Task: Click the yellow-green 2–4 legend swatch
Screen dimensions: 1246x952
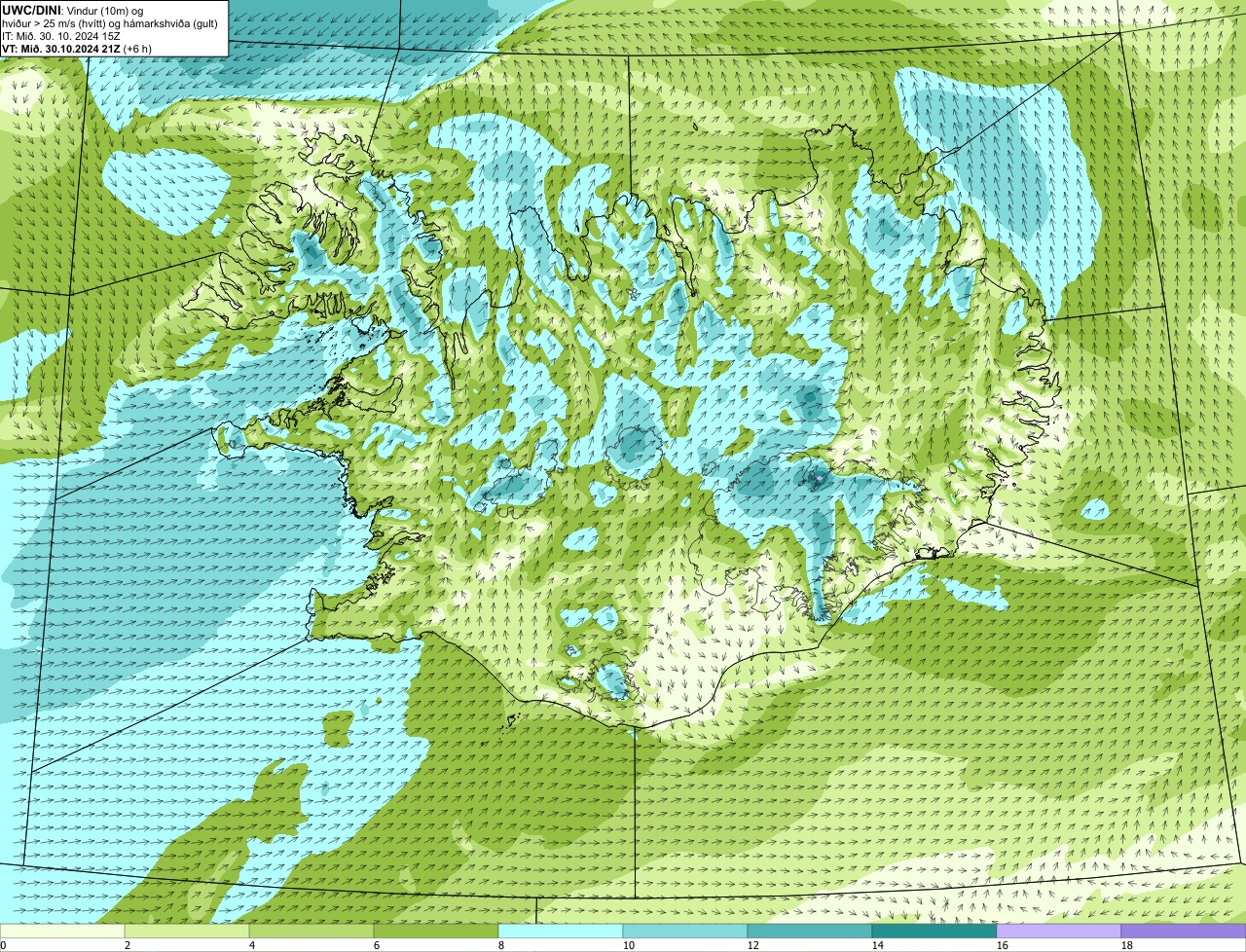Action: pyautogui.click(x=187, y=932)
